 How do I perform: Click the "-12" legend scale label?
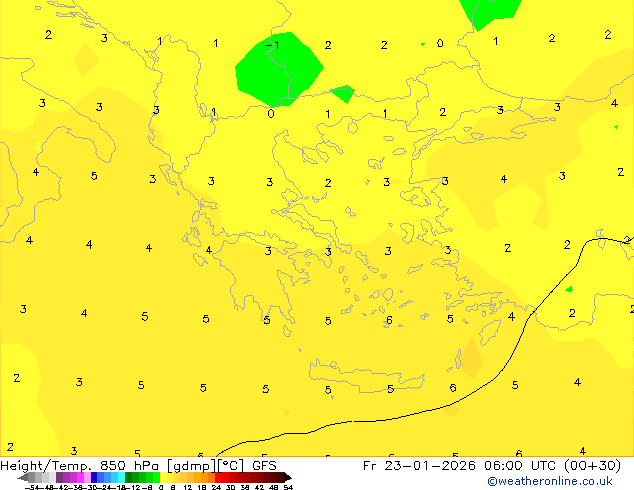point(133,488)
